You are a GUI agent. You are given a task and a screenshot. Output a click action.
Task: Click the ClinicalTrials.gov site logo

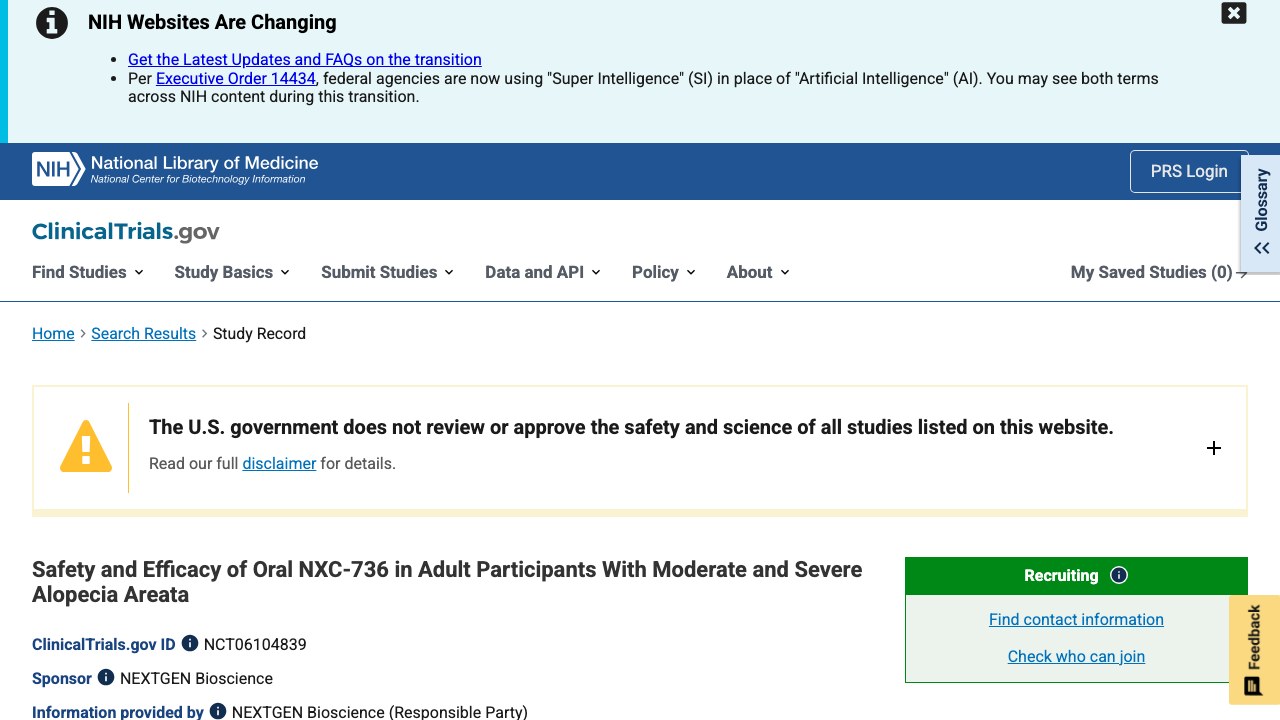point(126,231)
